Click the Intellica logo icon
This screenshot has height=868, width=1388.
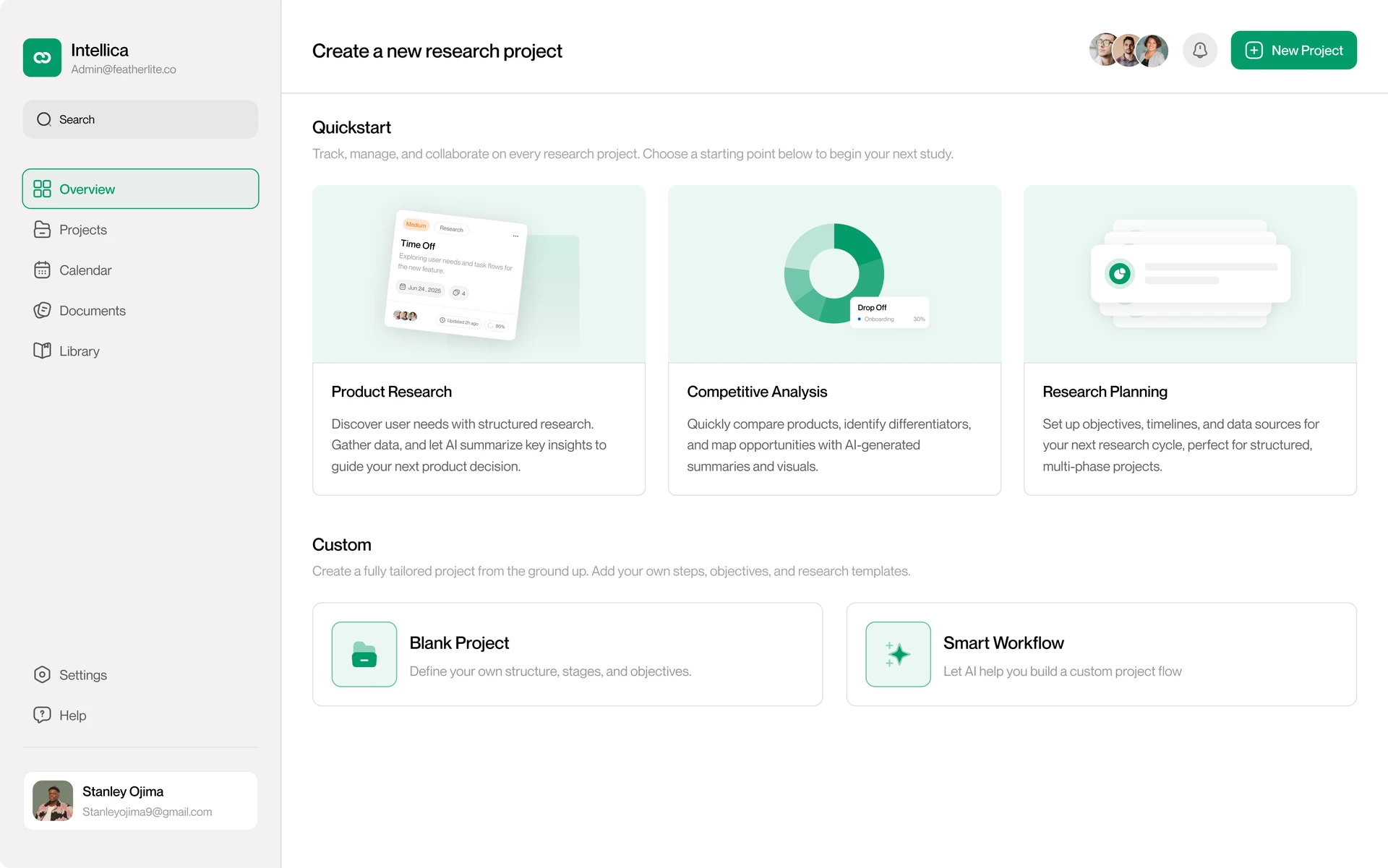42,58
